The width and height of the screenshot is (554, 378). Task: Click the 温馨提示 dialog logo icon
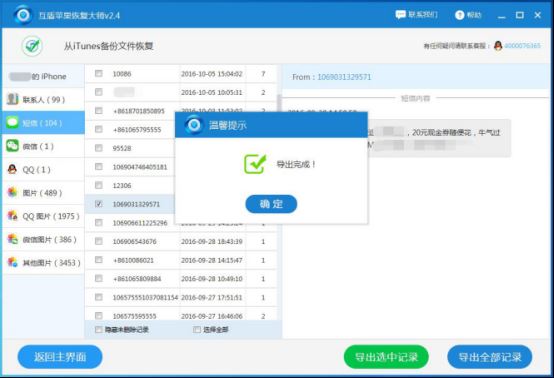pos(194,125)
